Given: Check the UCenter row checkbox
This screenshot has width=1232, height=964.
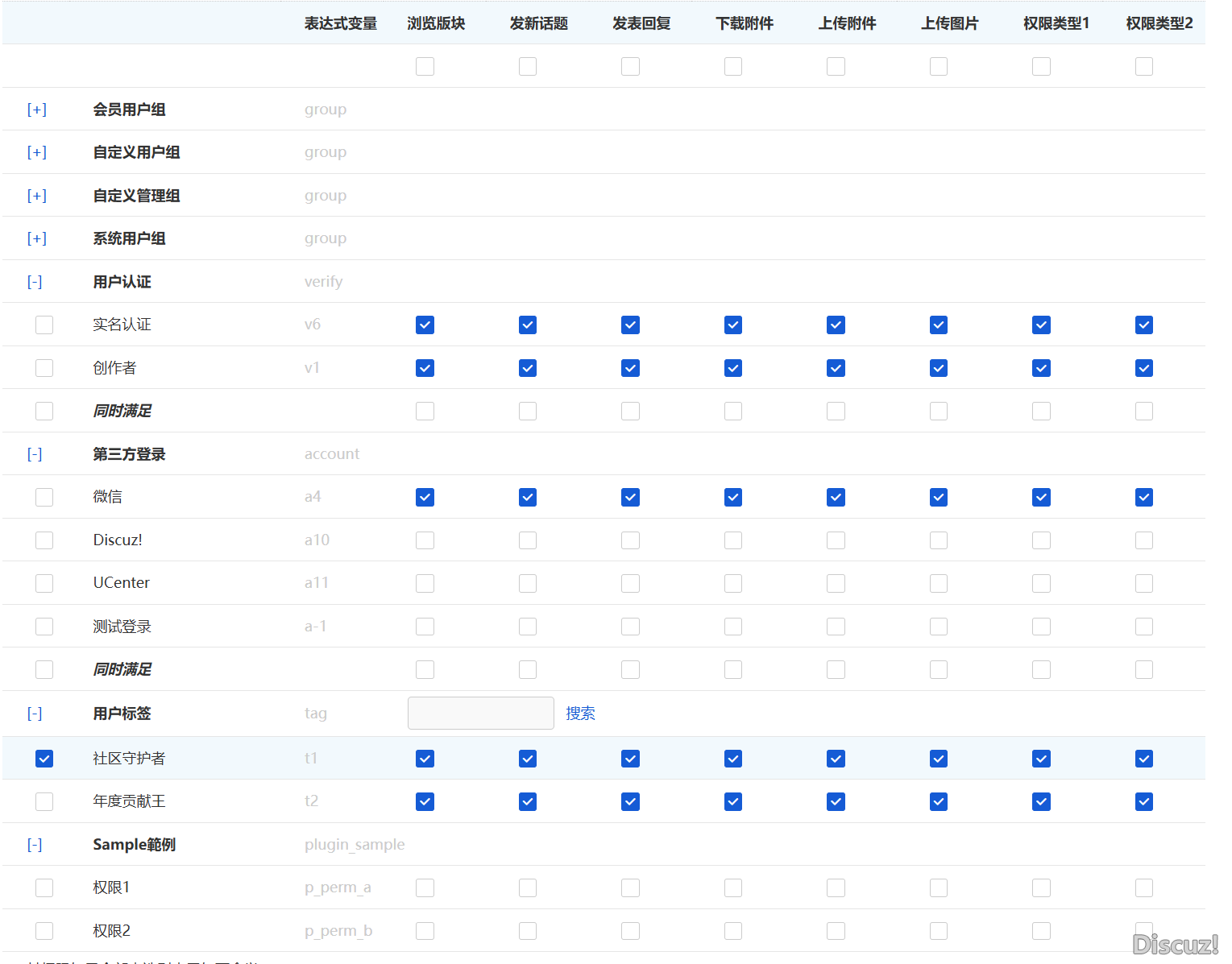Looking at the screenshot, I should [44, 583].
